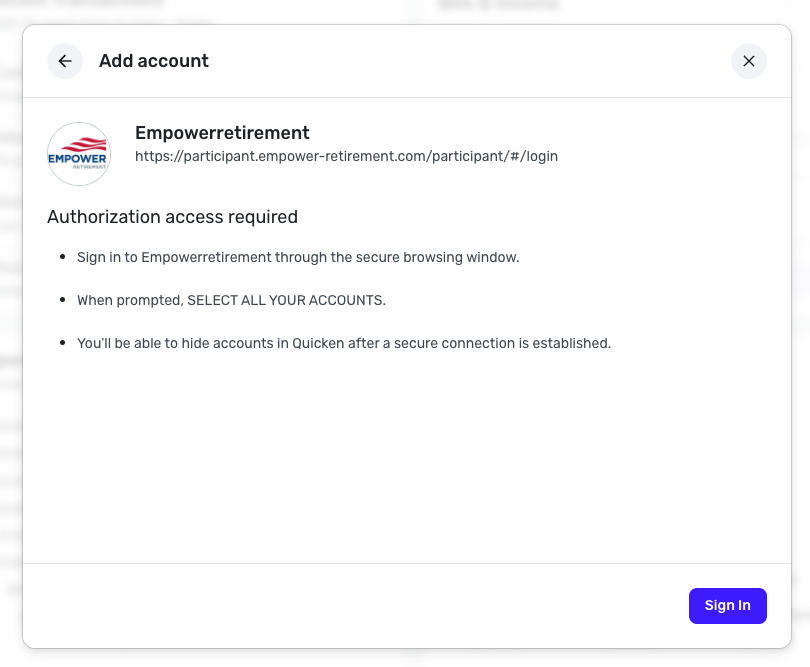Click the secure browsing window instruction
The width and height of the screenshot is (810, 667).
coord(298,257)
